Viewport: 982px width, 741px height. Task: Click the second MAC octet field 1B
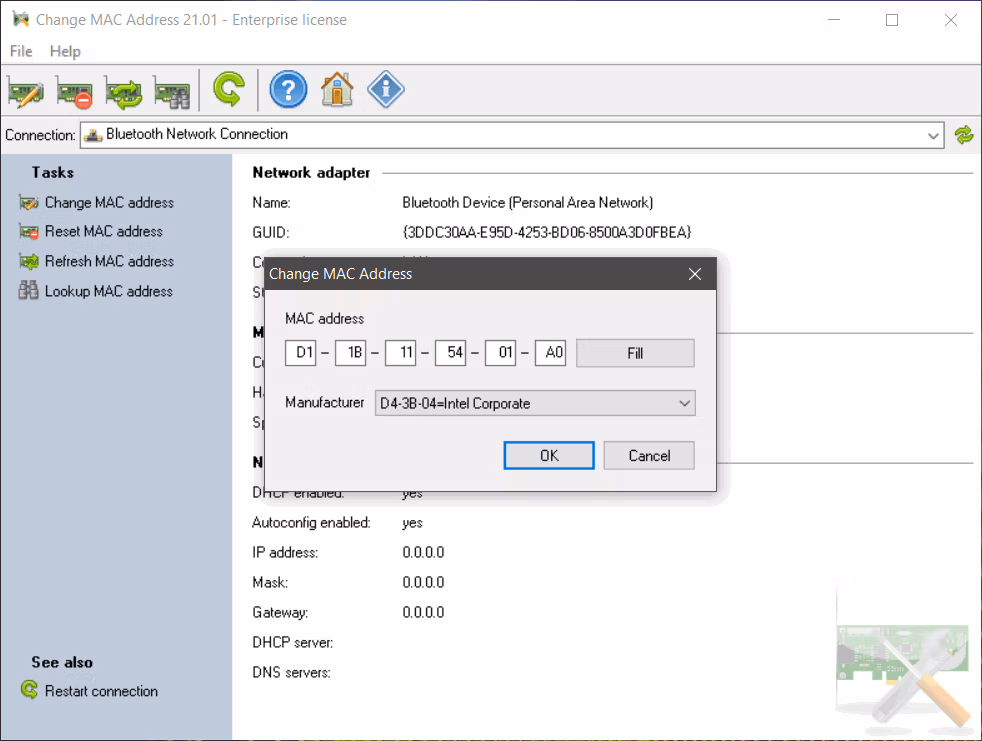[x=351, y=353]
